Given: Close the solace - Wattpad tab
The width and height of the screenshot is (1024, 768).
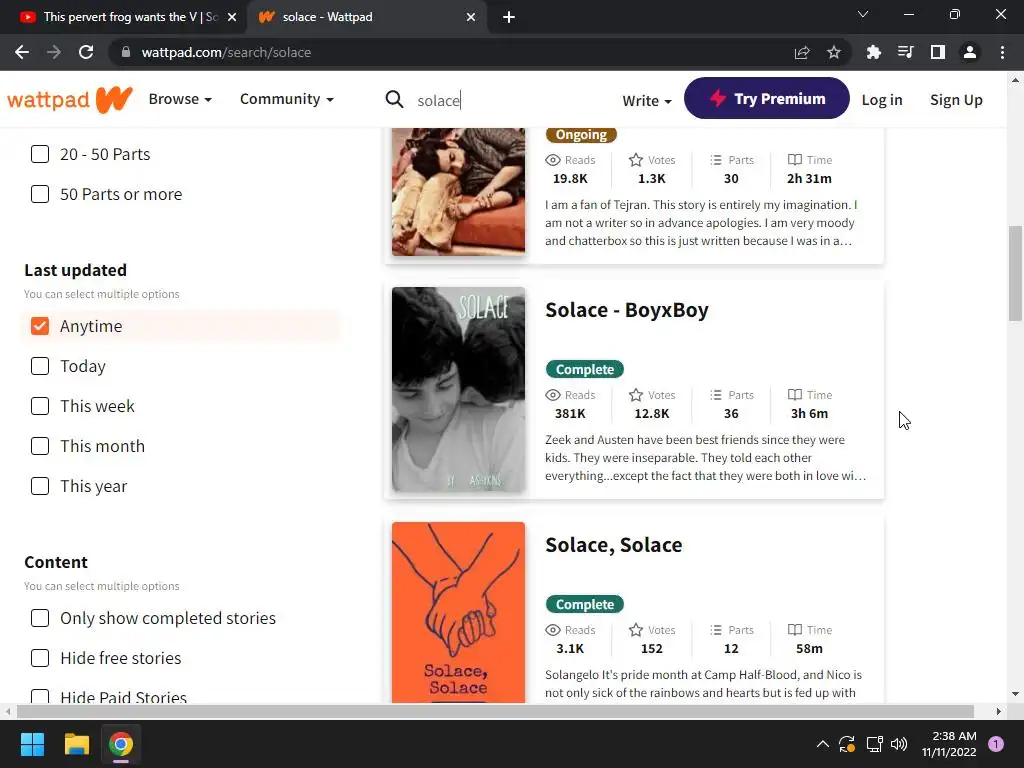Looking at the screenshot, I should click(471, 17).
